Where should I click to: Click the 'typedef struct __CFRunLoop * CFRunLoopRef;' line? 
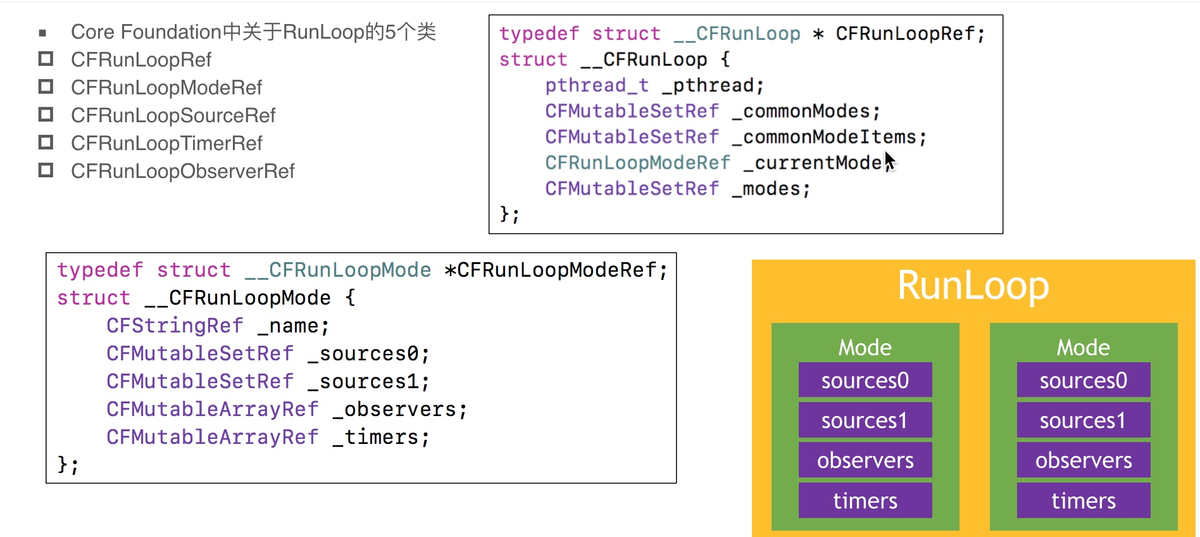tap(743, 34)
